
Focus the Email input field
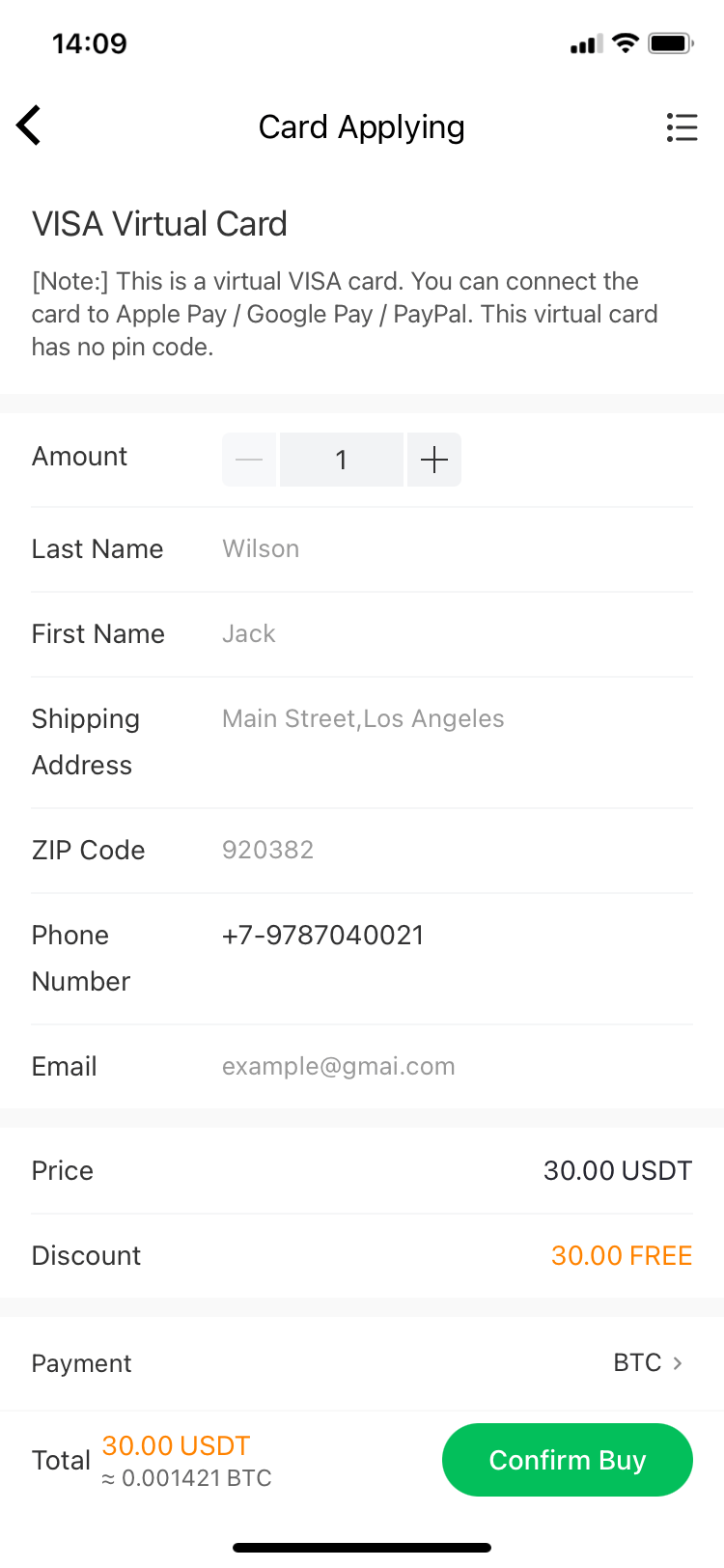(454, 1067)
